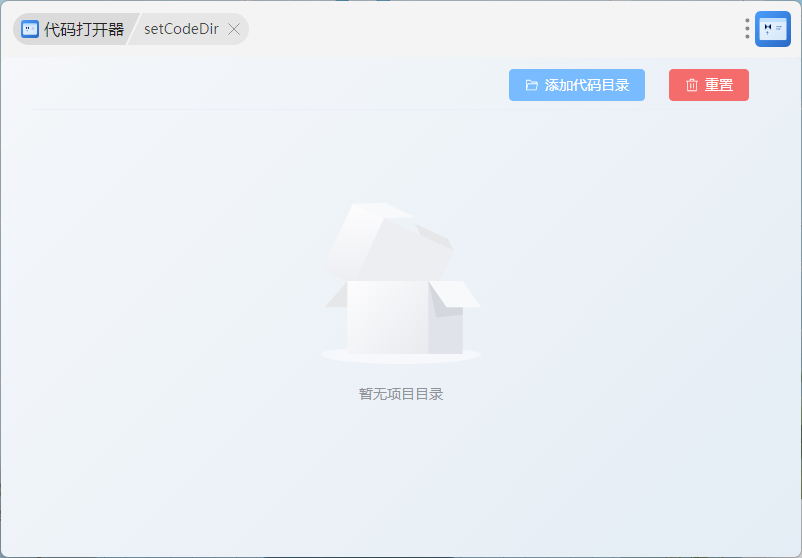Click the empty box illustration
This screenshot has height=558, width=802.
(x=401, y=283)
